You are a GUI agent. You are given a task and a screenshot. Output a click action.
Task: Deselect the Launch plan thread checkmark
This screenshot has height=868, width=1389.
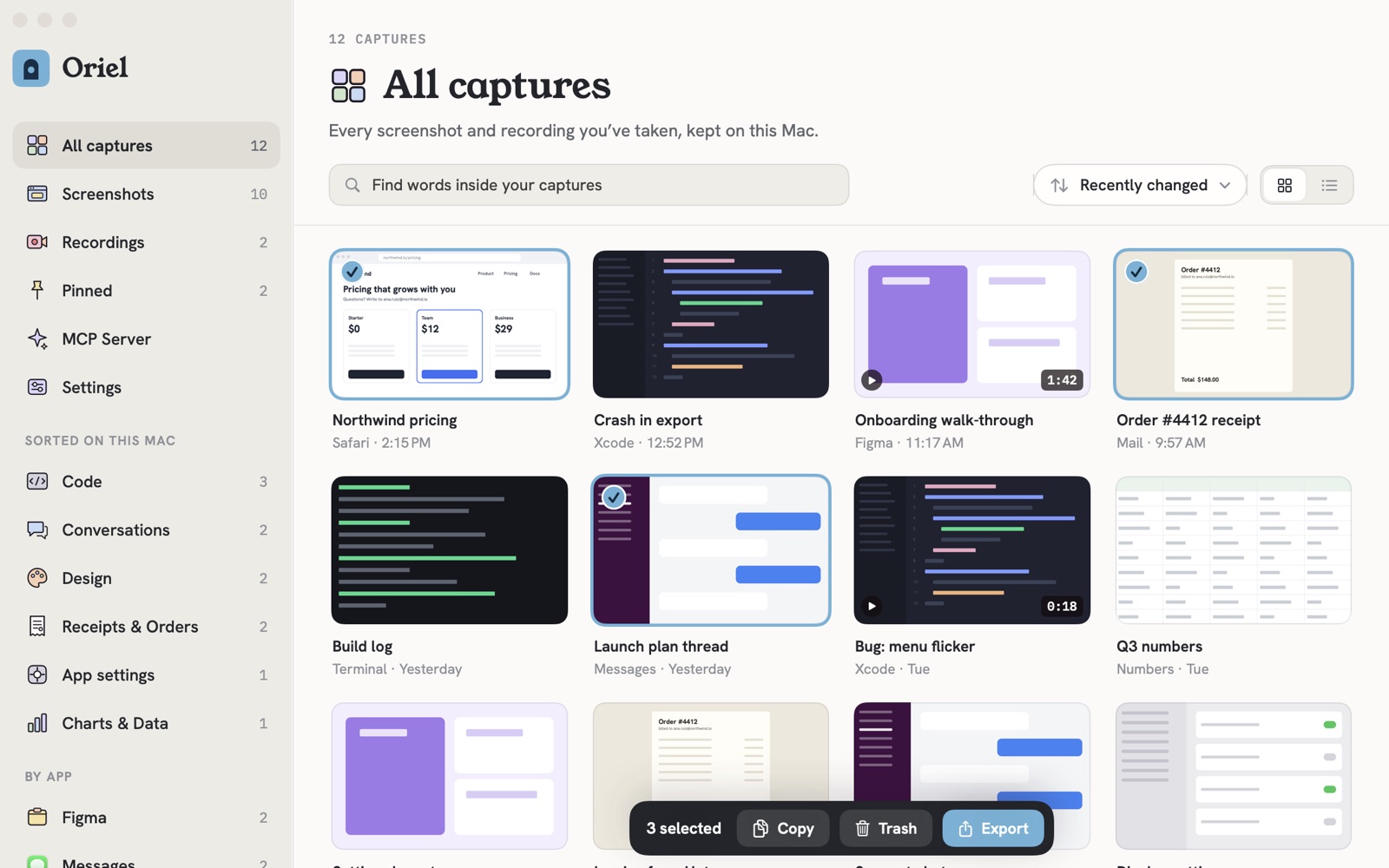pos(614,497)
